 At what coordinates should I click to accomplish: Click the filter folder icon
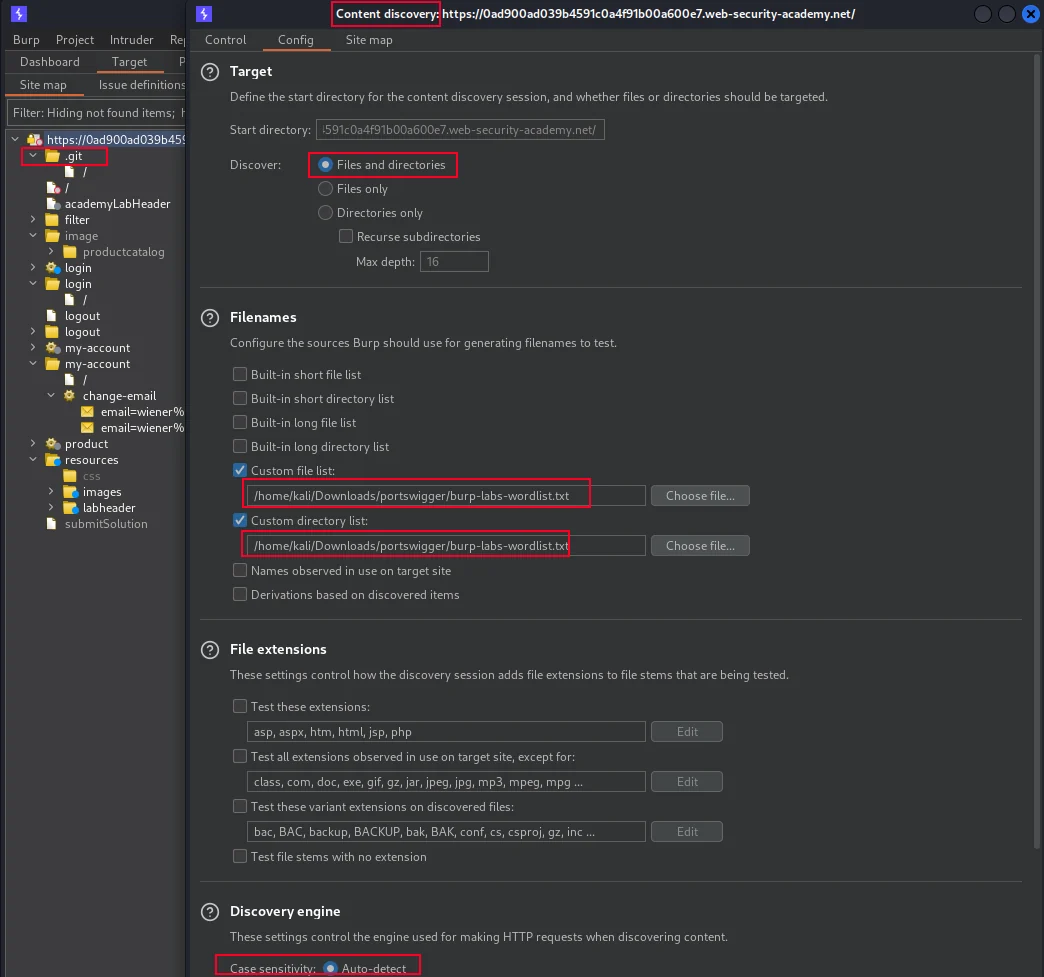[x=52, y=220]
